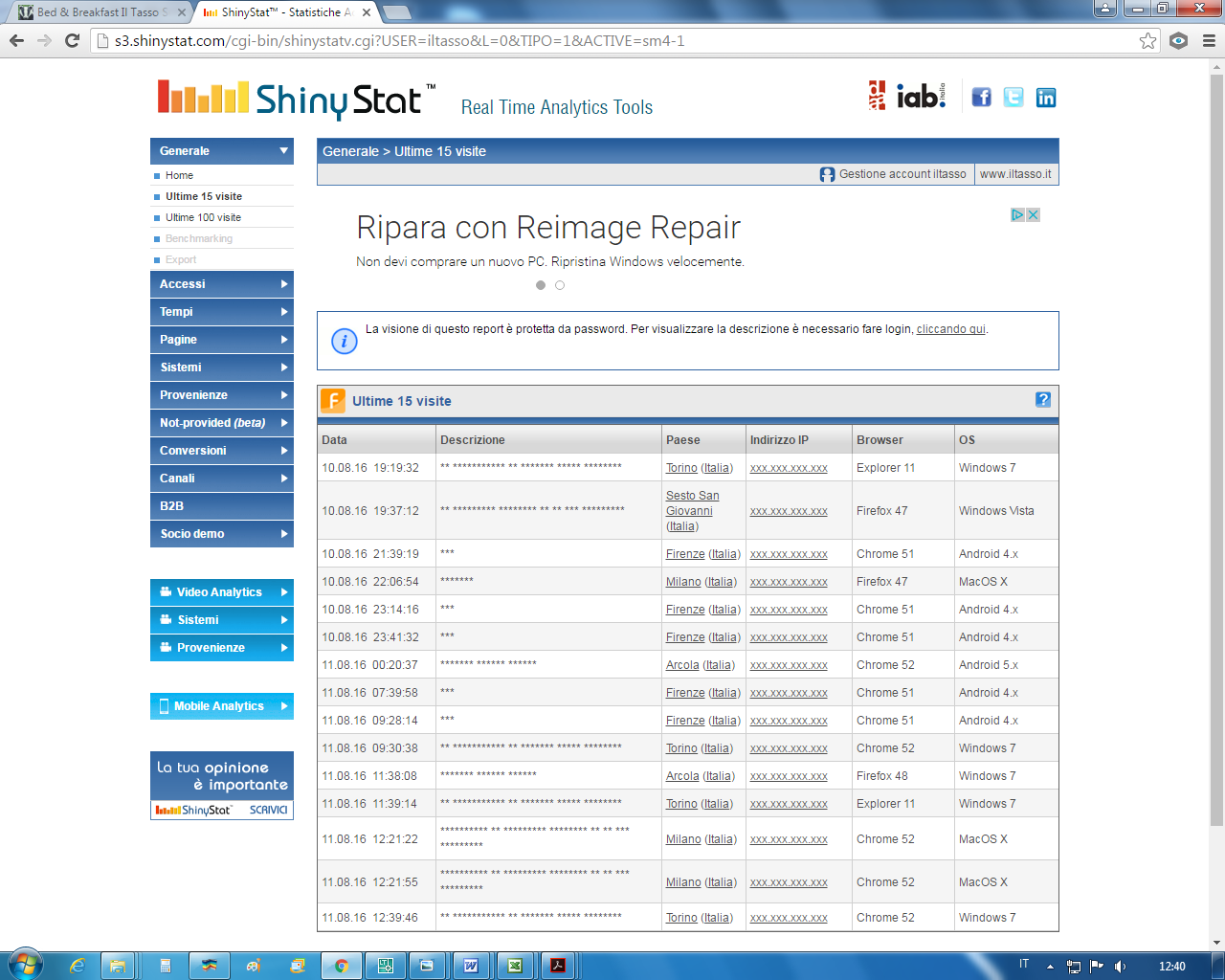Image resolution: width=1225 pixels, height=980 pixels.
Task: Open the www.iltasso.it link
Action: click(1015, 174)
